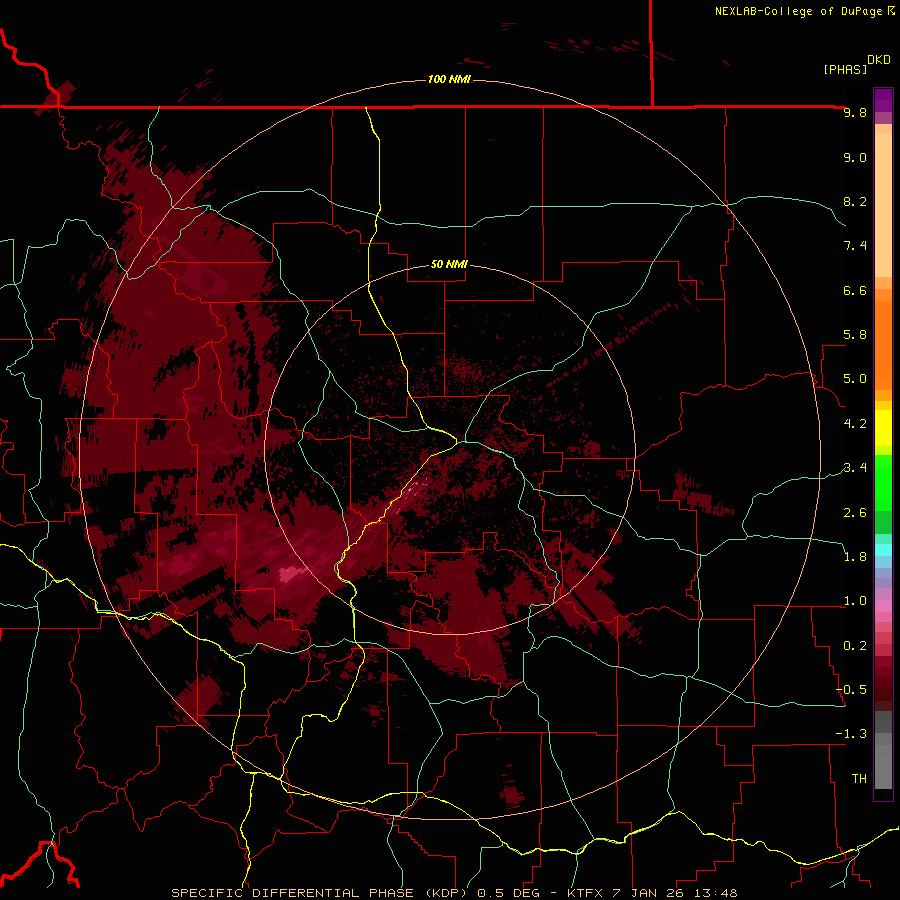Click the DKD label above the color bar
This screenshot has width=900, height=900.
coord(879,60)
